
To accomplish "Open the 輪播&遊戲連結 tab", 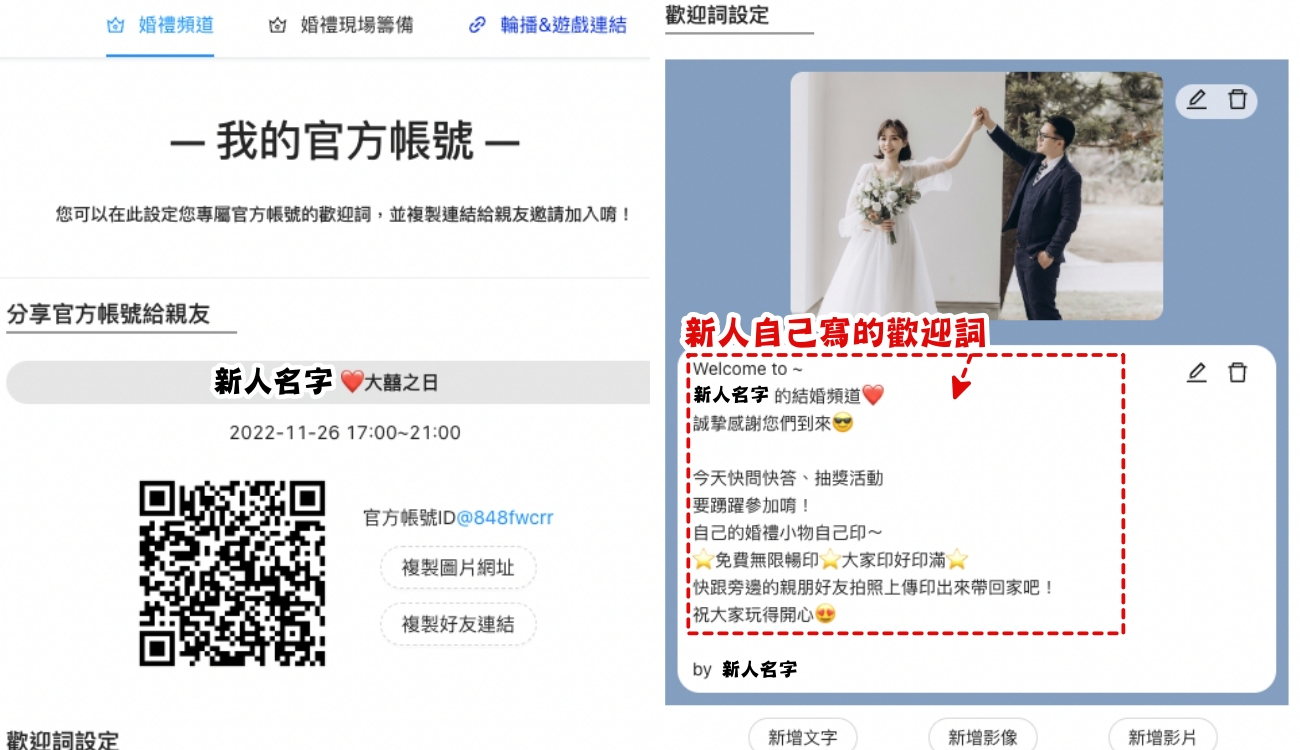I will pyautogui.click(x=547, y=26).
